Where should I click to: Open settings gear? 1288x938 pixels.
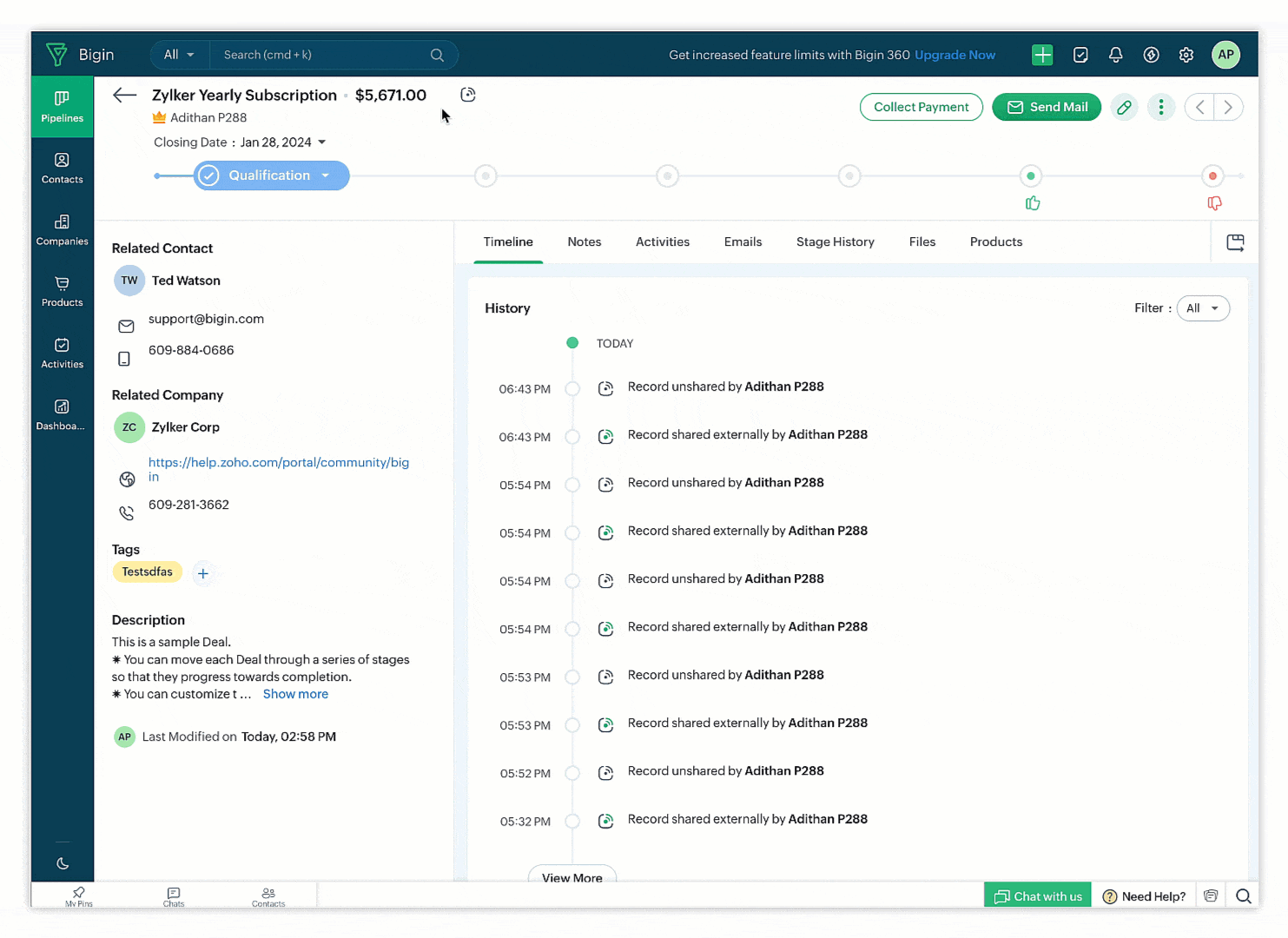1186,55
